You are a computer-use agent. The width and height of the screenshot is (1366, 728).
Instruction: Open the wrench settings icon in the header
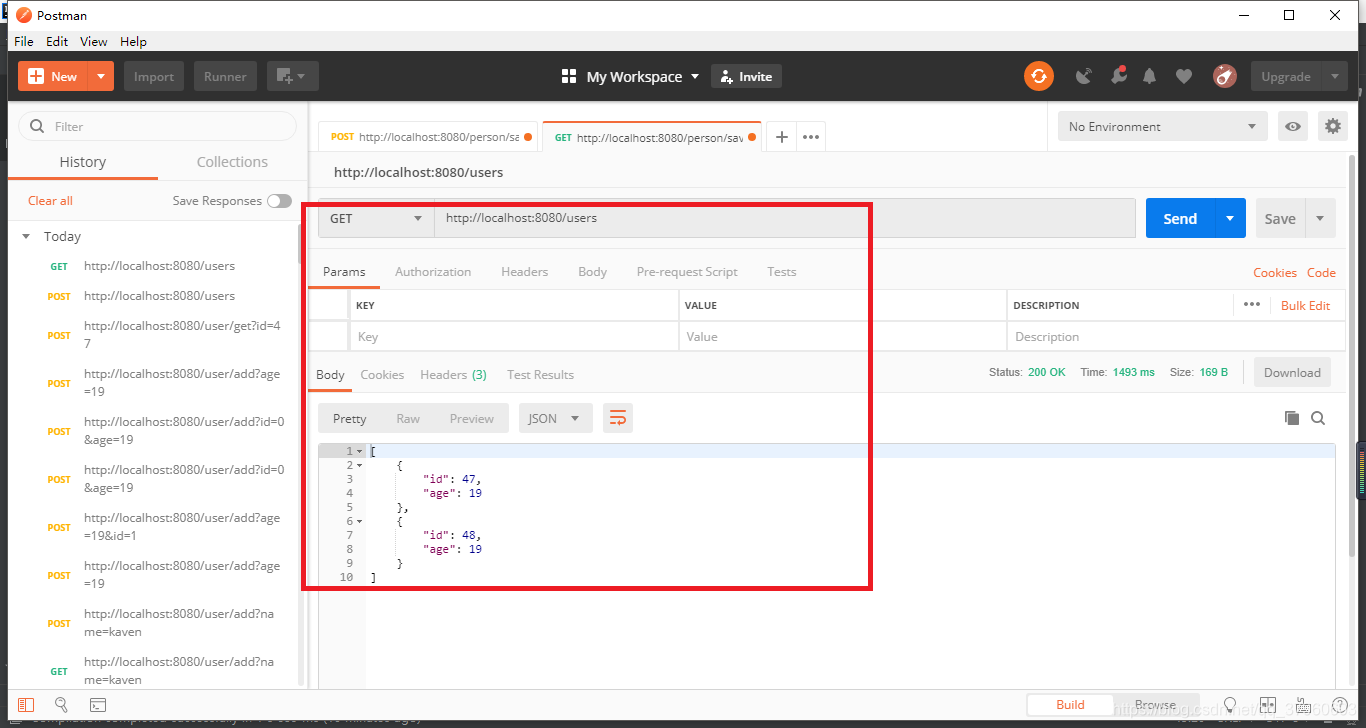pyautogui.click(x=1118, y=75)
